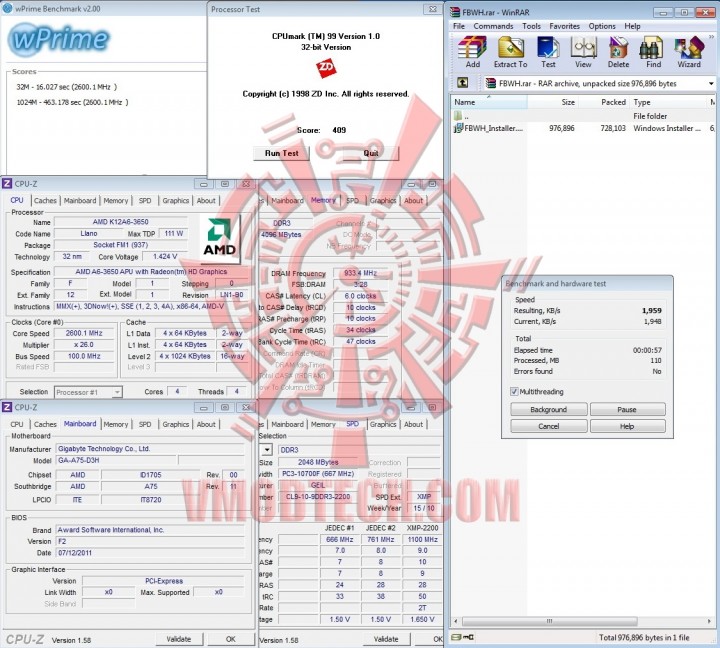The image size is (720, 648).
Task: Click the Delete icon in WinRAR toolbar
Action: [x=618, y=48]
